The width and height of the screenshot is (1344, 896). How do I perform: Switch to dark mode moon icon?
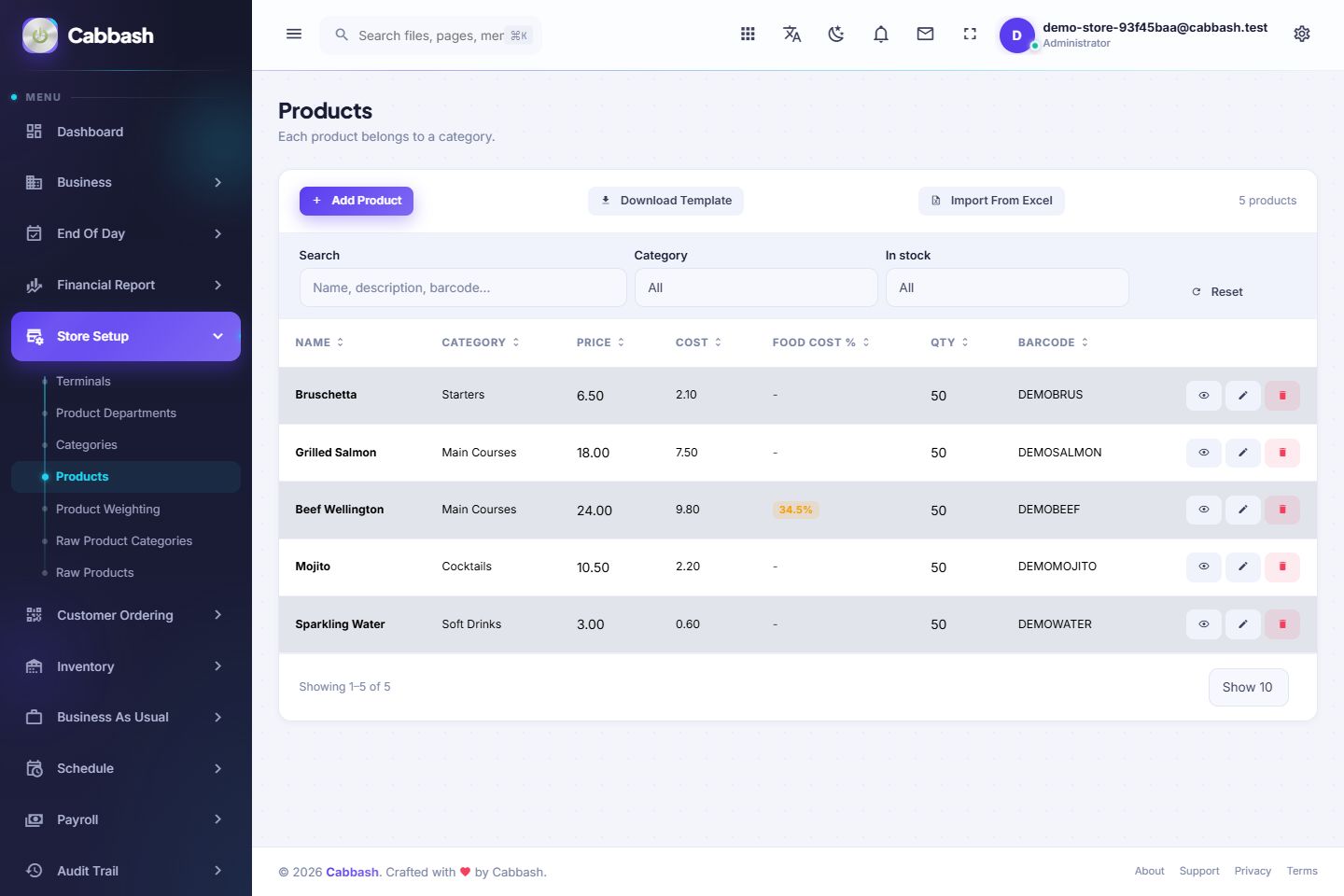pyautogui.click(x=836, y=35)
